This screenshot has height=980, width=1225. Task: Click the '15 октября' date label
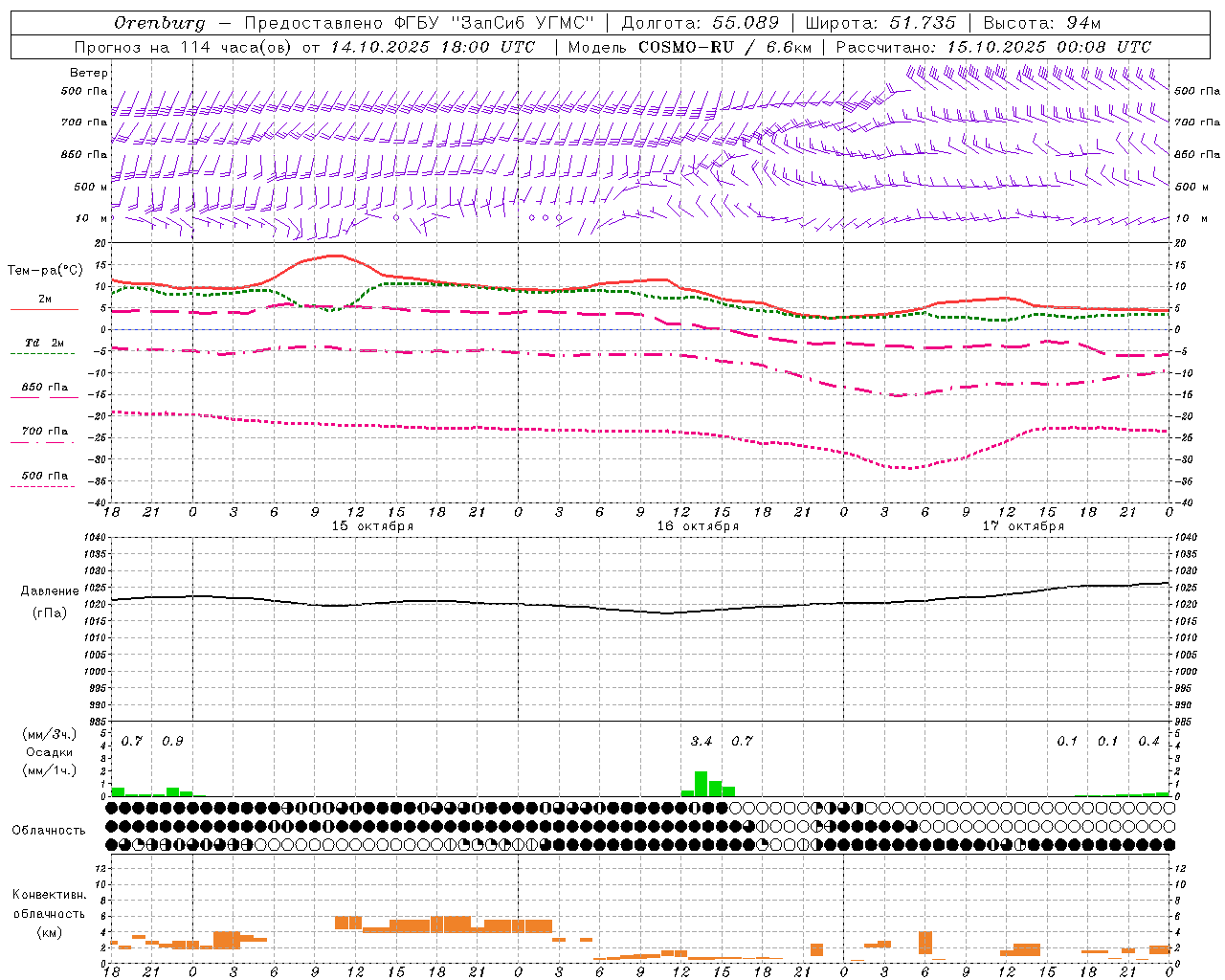point(372,526)
